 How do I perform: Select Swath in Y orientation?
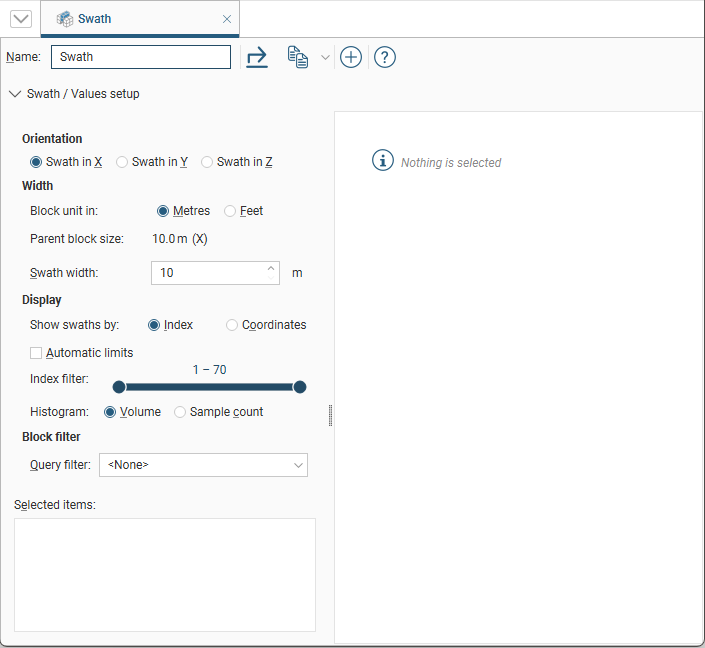pos(122,162)
